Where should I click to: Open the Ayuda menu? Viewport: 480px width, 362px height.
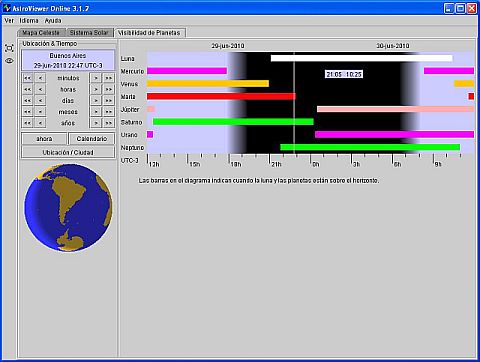coord(53,21)
